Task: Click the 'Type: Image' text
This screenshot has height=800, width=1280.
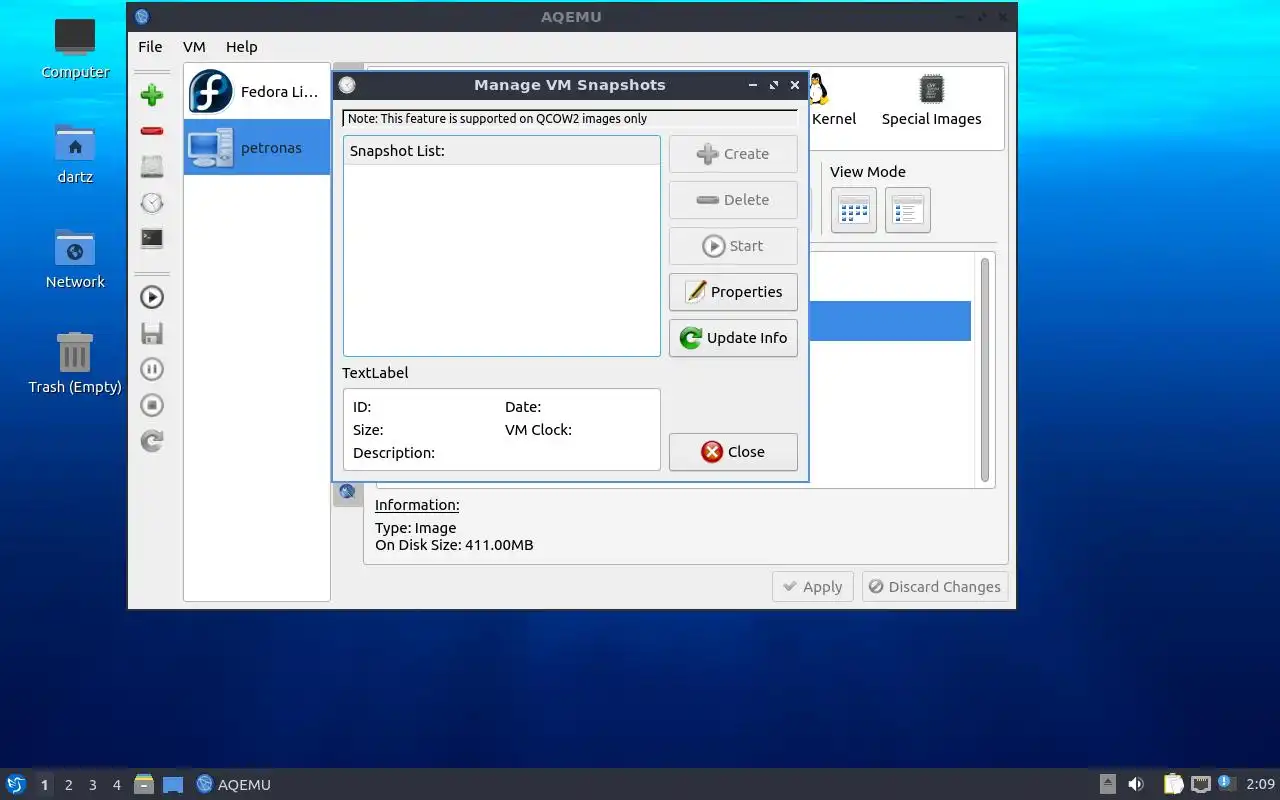Action: (x=415, y=528)
